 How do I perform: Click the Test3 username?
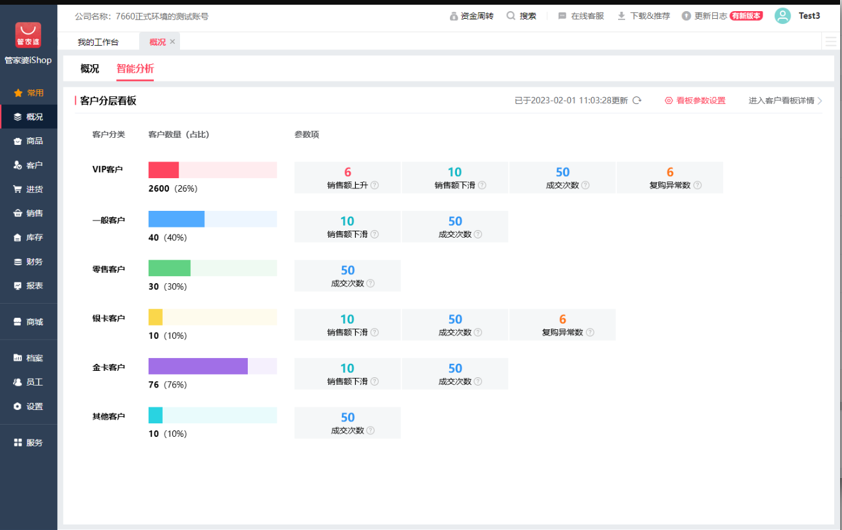click(x=809, y=16)
